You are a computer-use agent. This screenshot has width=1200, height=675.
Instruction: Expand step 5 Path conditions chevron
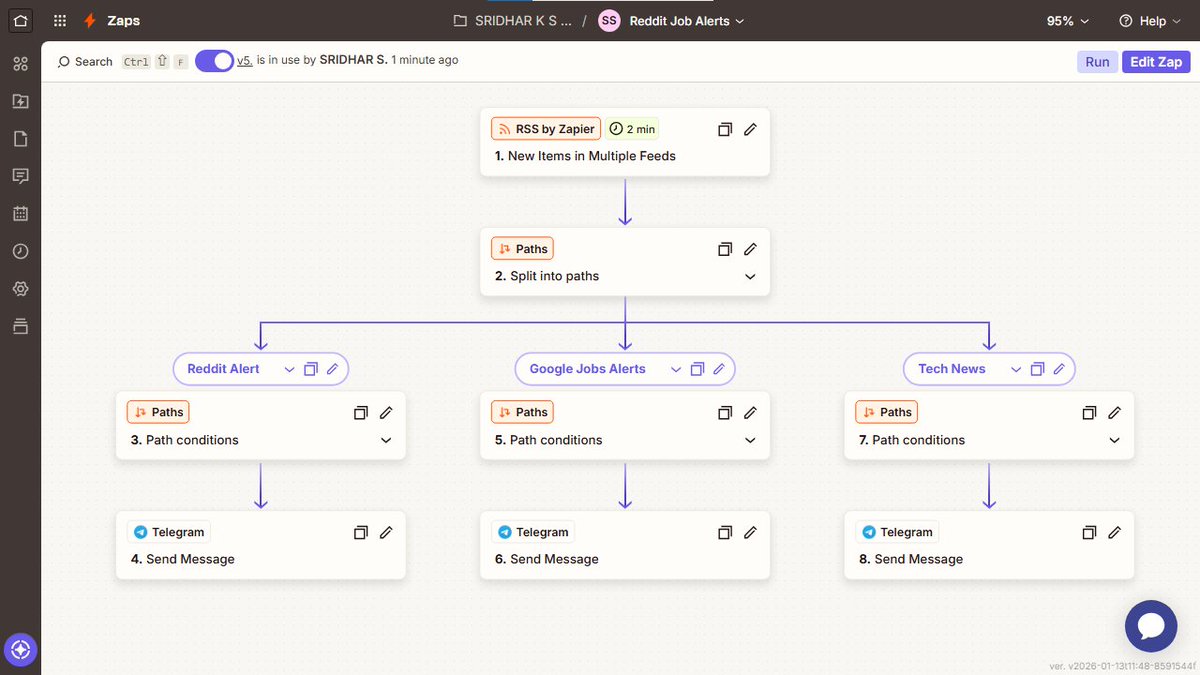[750, 441]
